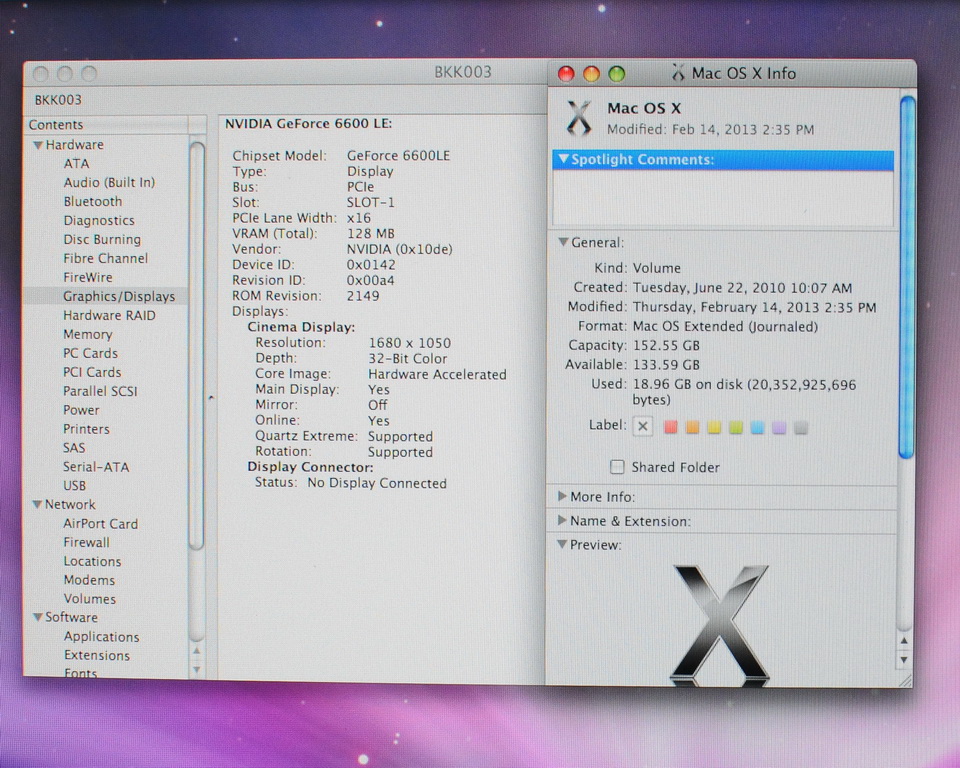This screenshot has height=768, width=960.
Task: Click the Contents sidebar scroll up arrow
Action: pos(197,650)
